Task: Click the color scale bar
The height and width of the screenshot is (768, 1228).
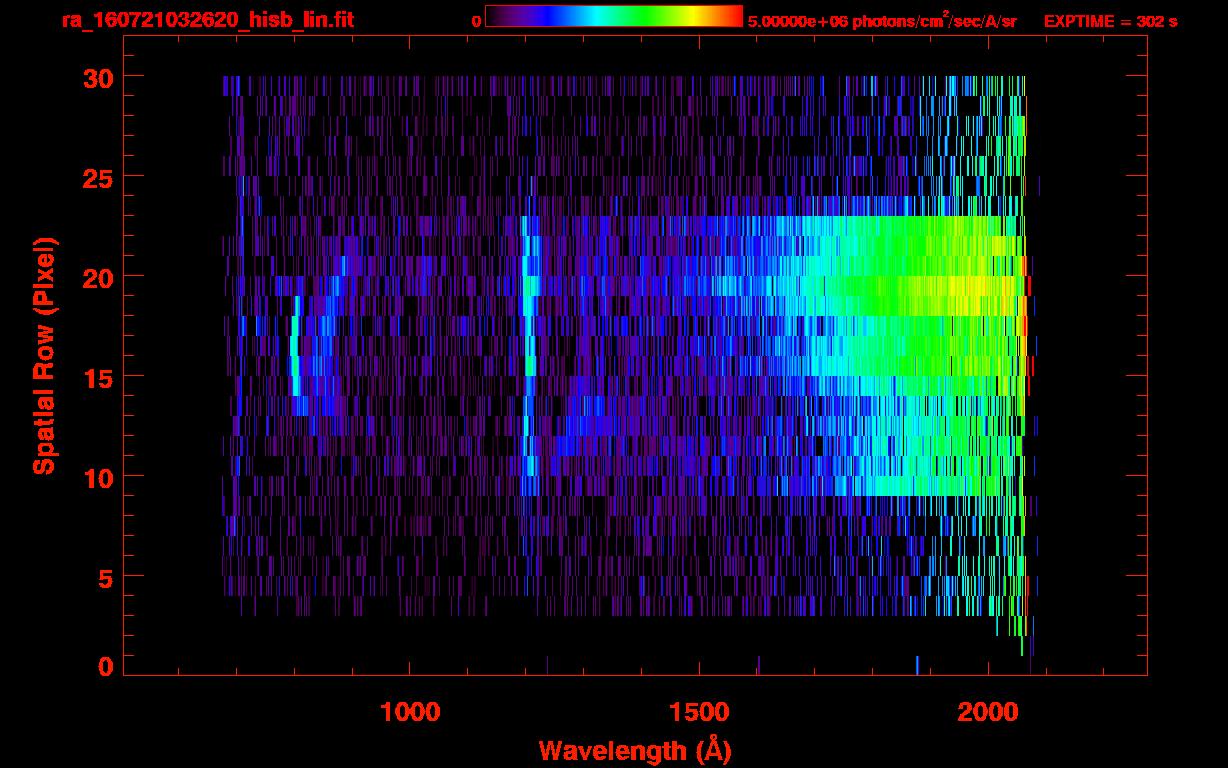Action: click(x=614, y=16)
